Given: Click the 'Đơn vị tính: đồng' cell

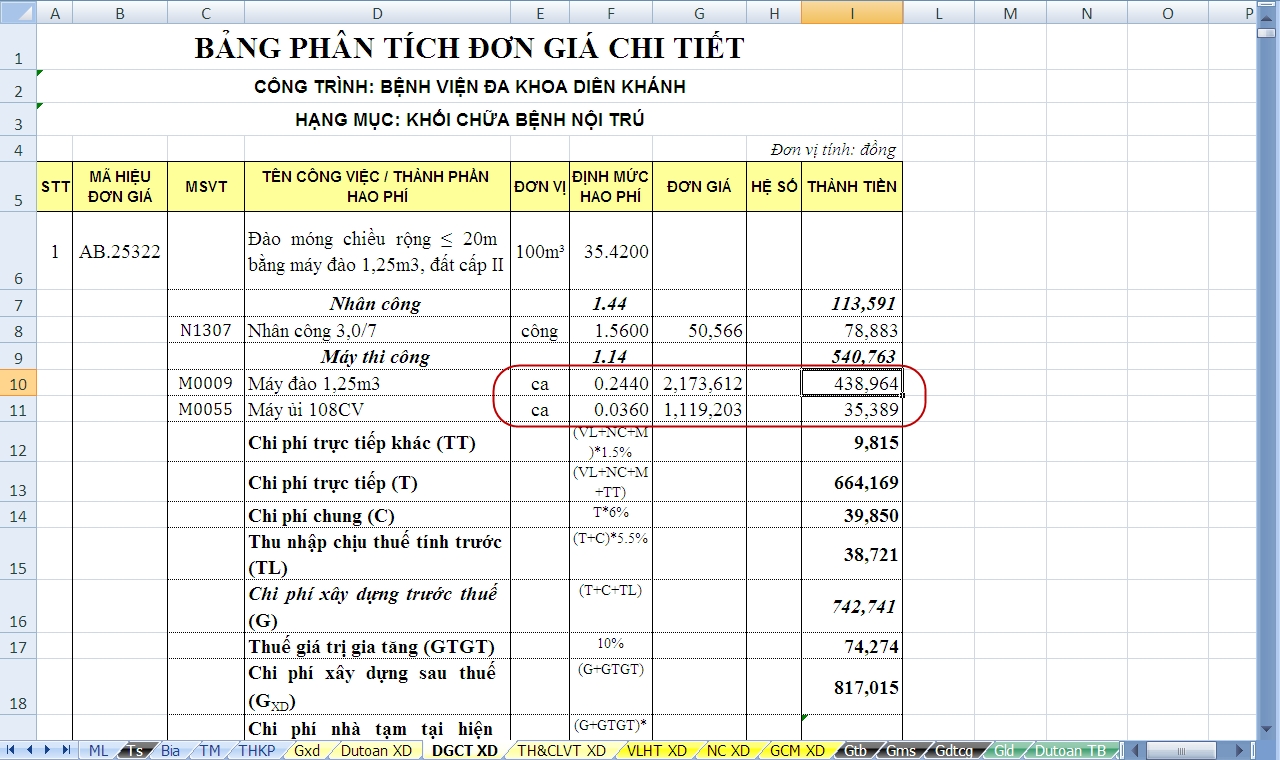Looking at the screenshot, I should pos(833,149).
